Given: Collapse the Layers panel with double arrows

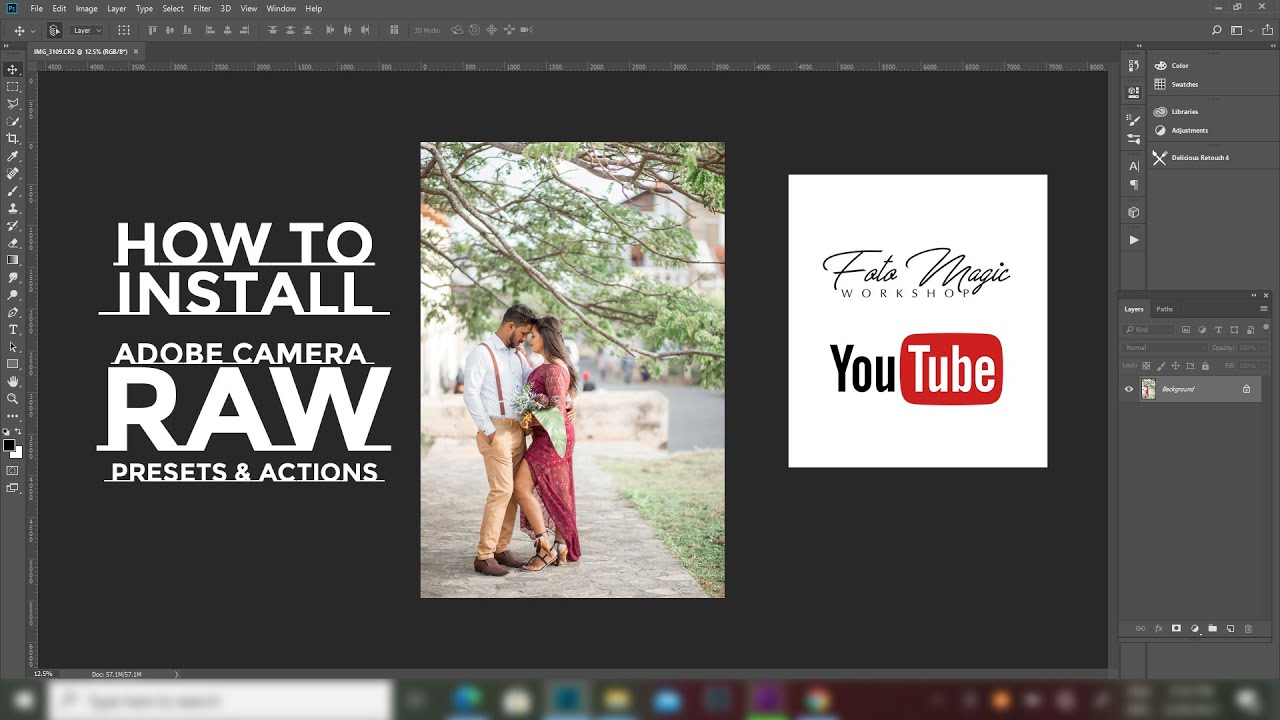Looking at the screenshot, I should point(1254,295).
